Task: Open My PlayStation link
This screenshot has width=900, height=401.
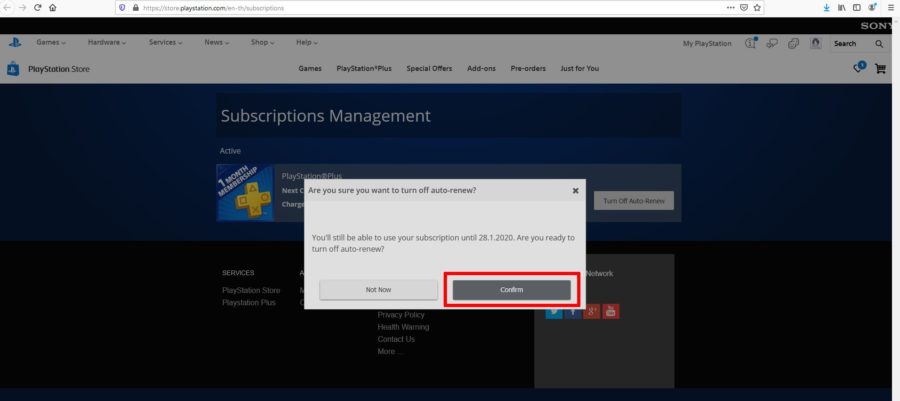Action: coord(707,44)
